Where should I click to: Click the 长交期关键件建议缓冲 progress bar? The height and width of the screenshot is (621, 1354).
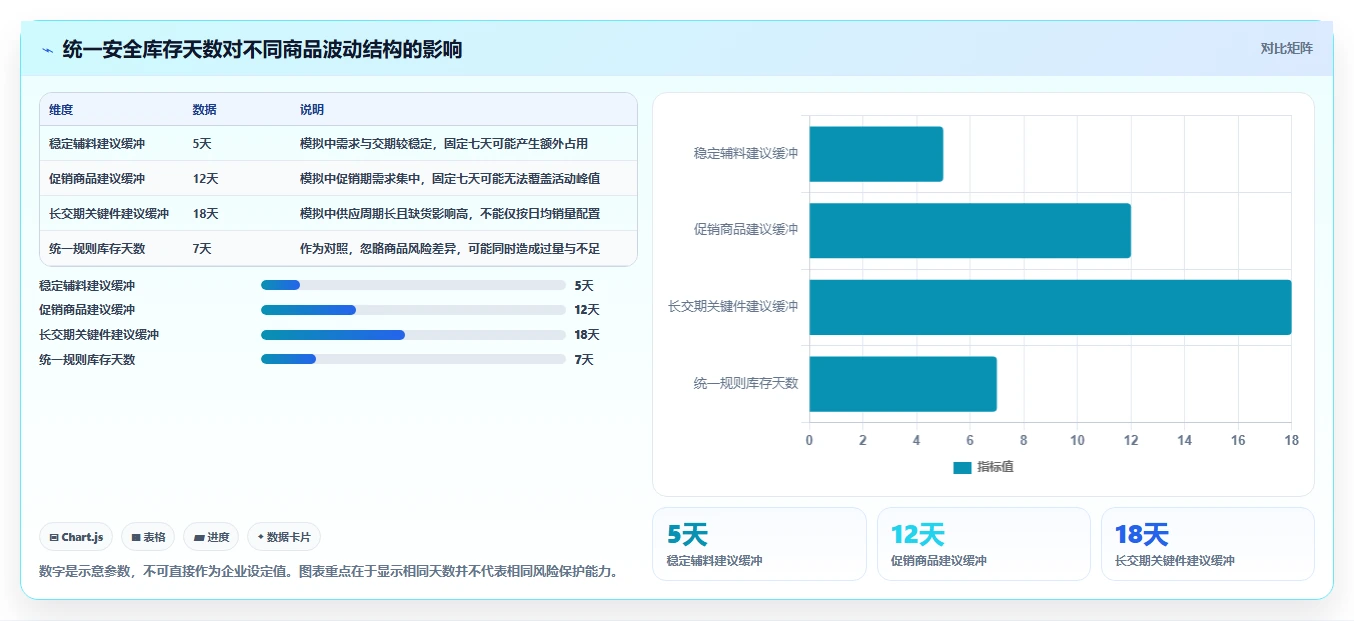413,335
